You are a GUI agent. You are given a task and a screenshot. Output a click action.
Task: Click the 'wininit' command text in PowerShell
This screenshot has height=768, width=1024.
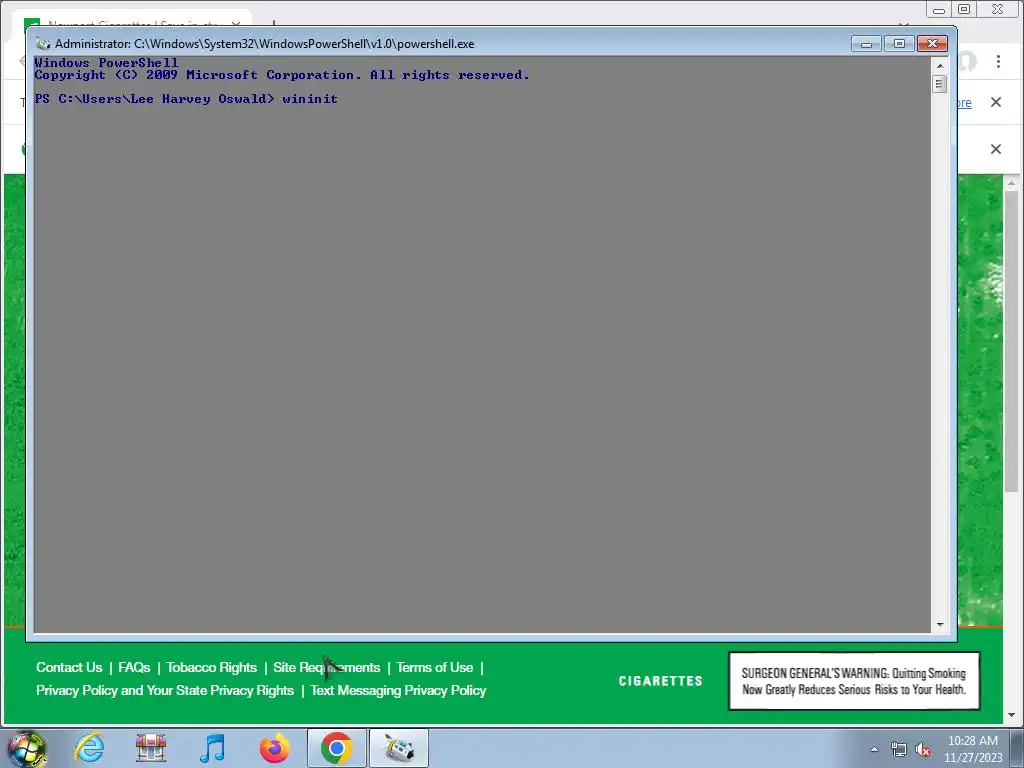coord(310,99)
